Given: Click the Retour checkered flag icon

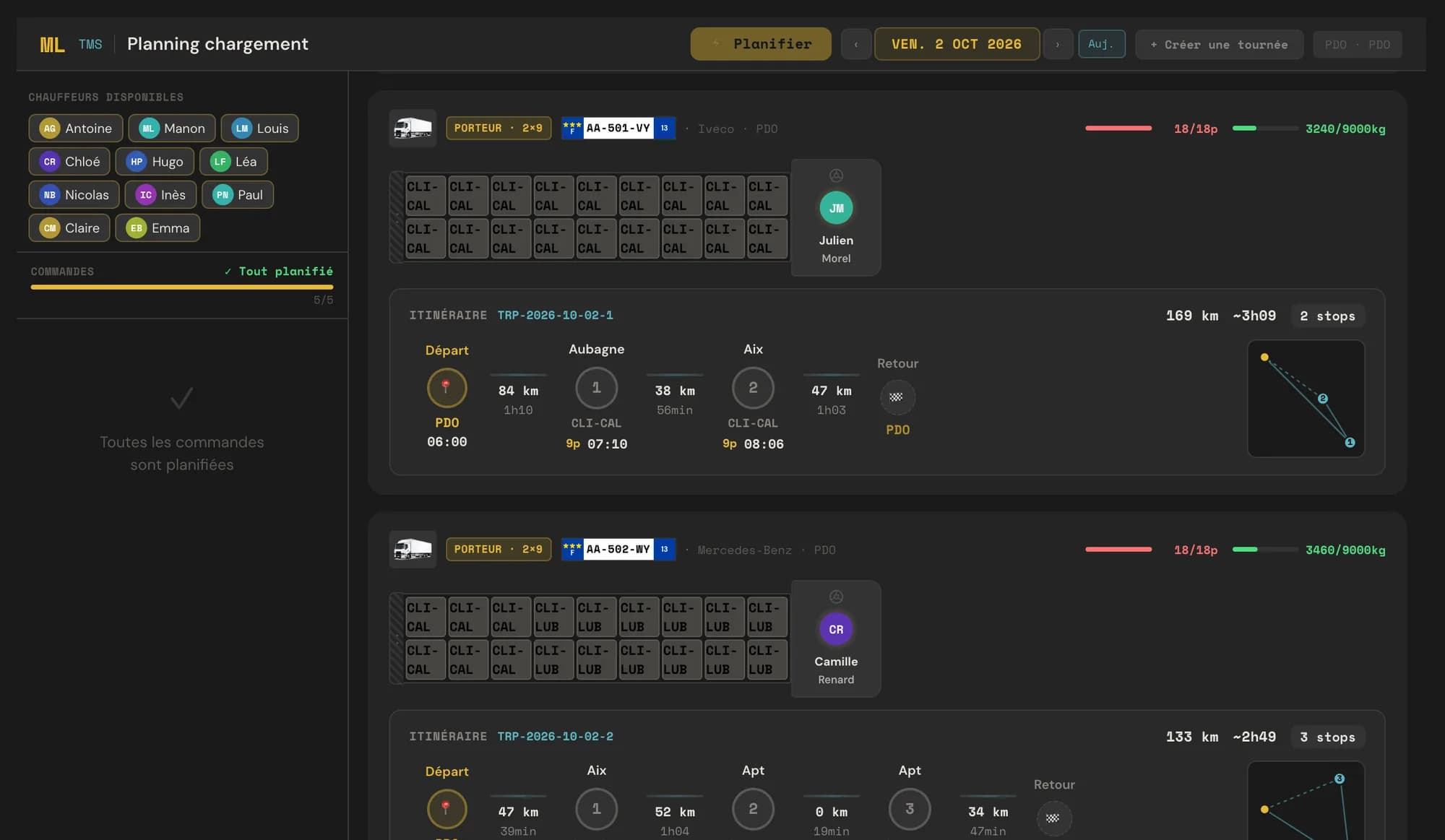Looking at the screenshot, I should (897, 397).
